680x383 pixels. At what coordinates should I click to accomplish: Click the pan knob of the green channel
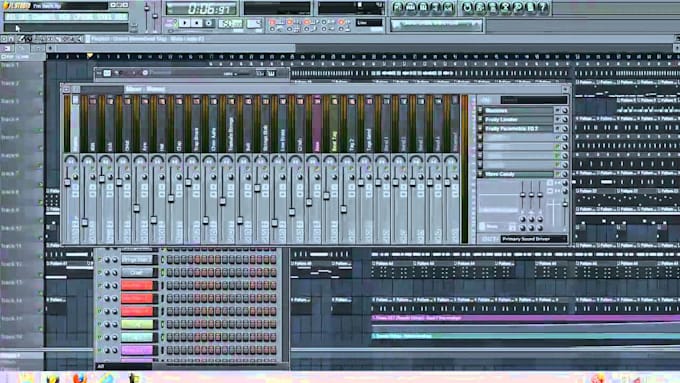[107, 324]
